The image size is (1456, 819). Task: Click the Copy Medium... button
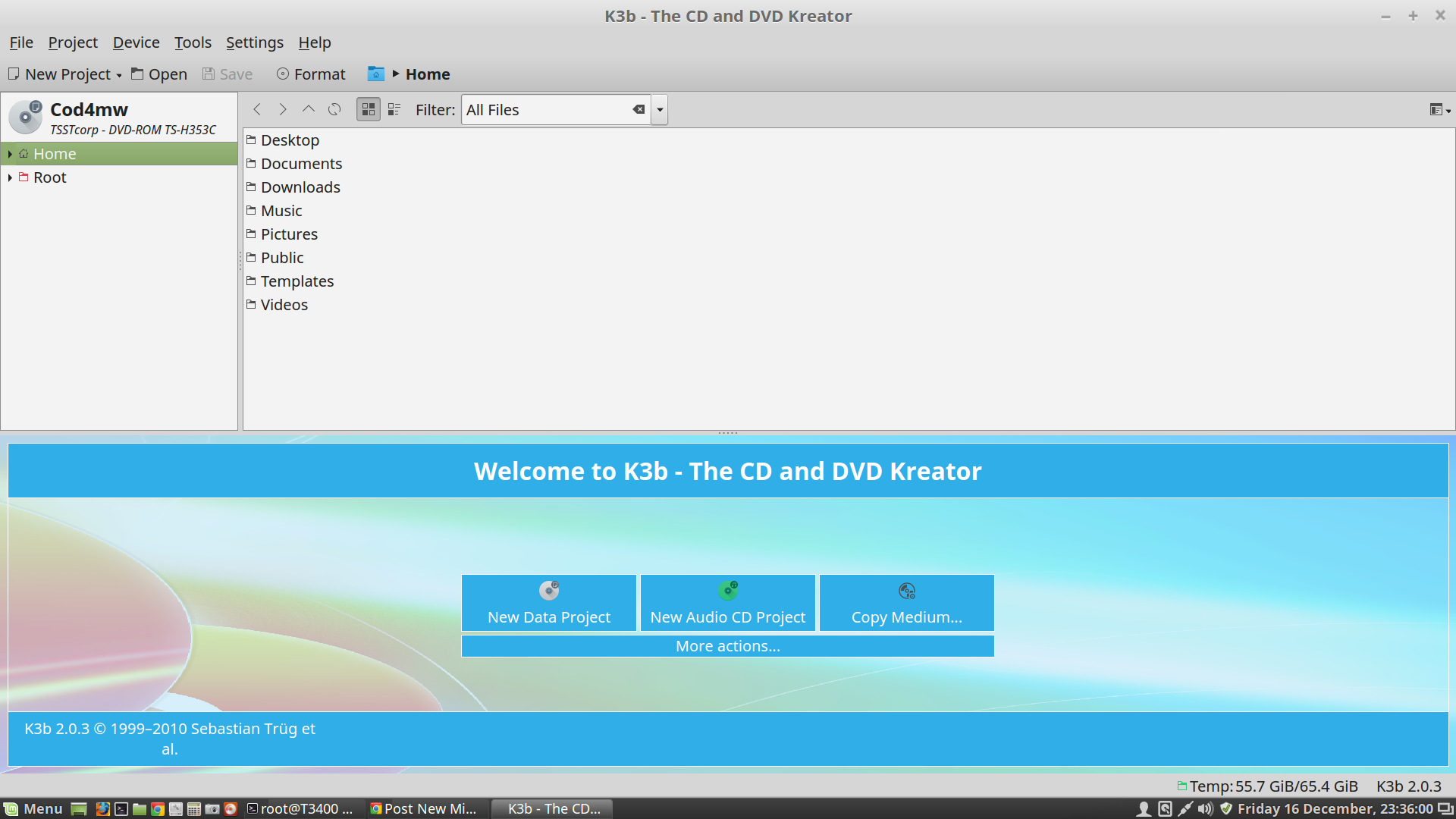coord(906,603)
